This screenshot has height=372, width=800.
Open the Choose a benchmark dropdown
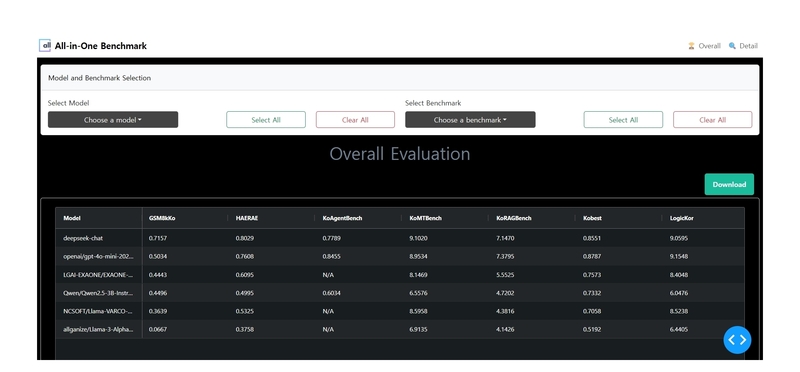pyautogui.click(x=470, y=120)
